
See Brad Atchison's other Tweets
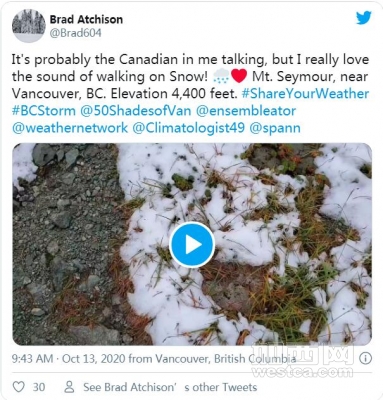click(x=170, y=387)
